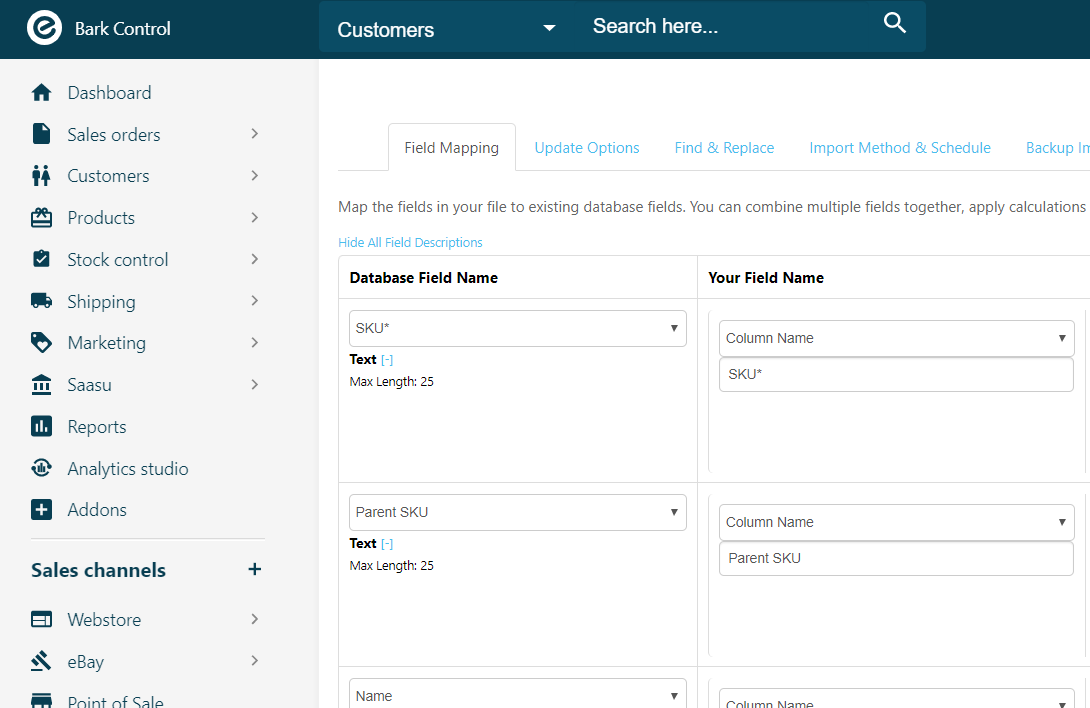Click the Database Field Name header
The image size is (1090, 708).
point(423,277)
